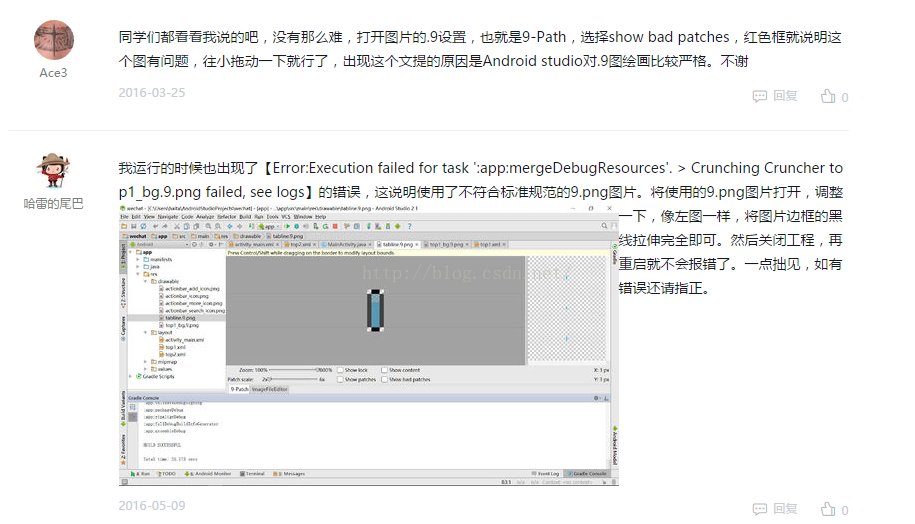Viewport: 915px width, 524px height.
Task: Click 哈雷的尾巴 cartoon avatar
Action: [x=53, y=170]
